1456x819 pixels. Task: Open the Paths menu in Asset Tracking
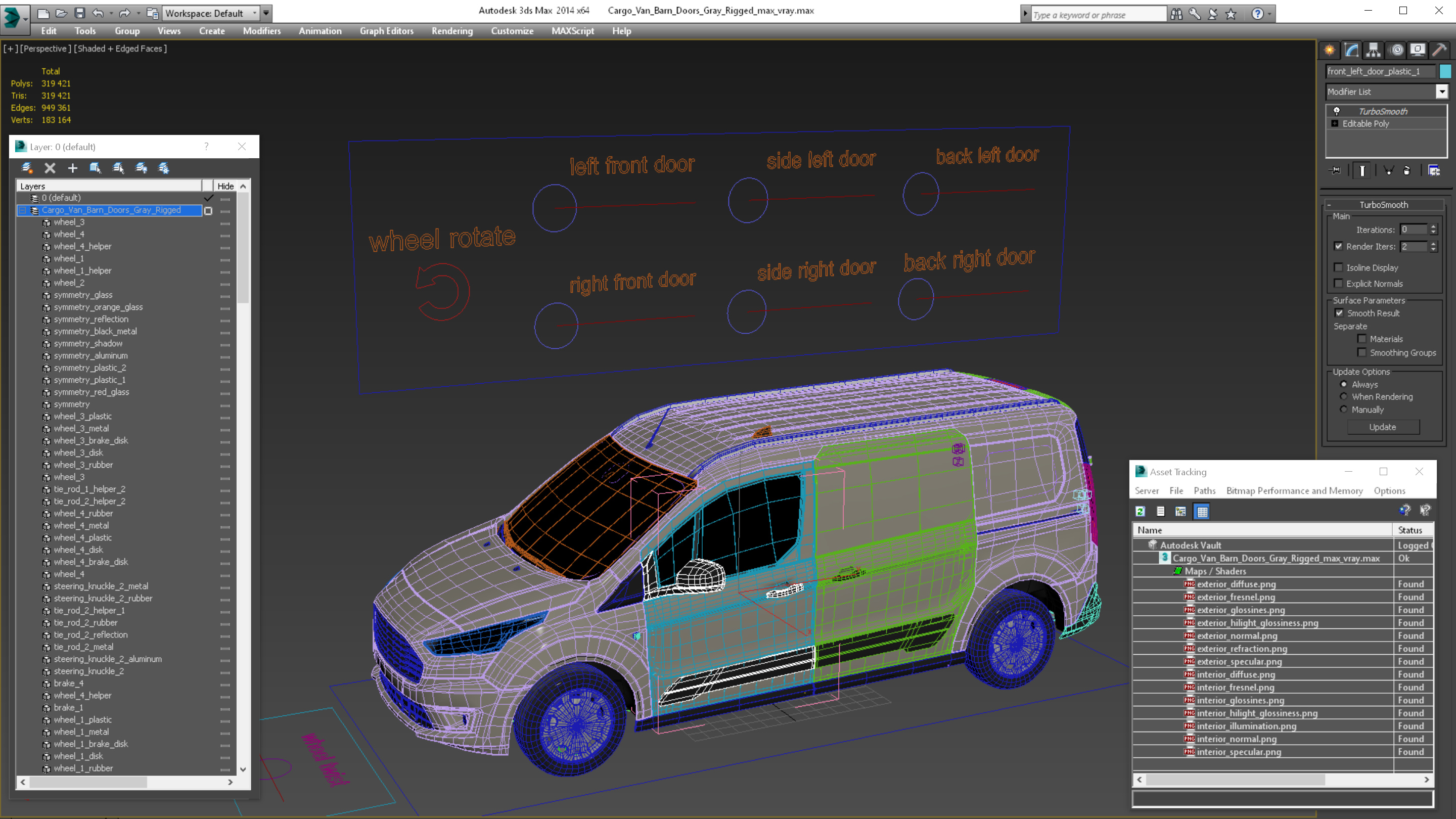click(1204, 490)
